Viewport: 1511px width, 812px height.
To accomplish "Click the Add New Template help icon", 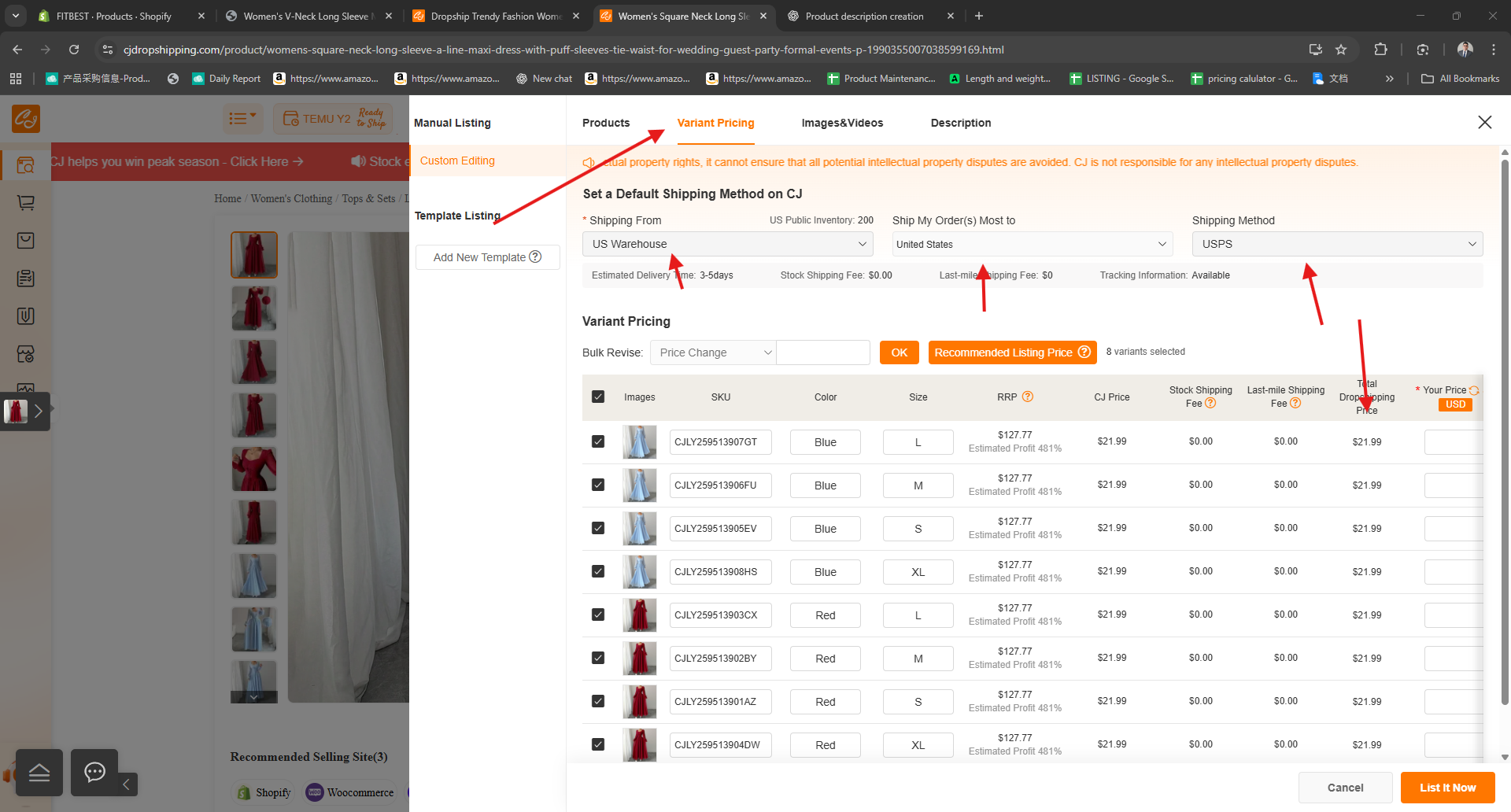I will (535, 257).
